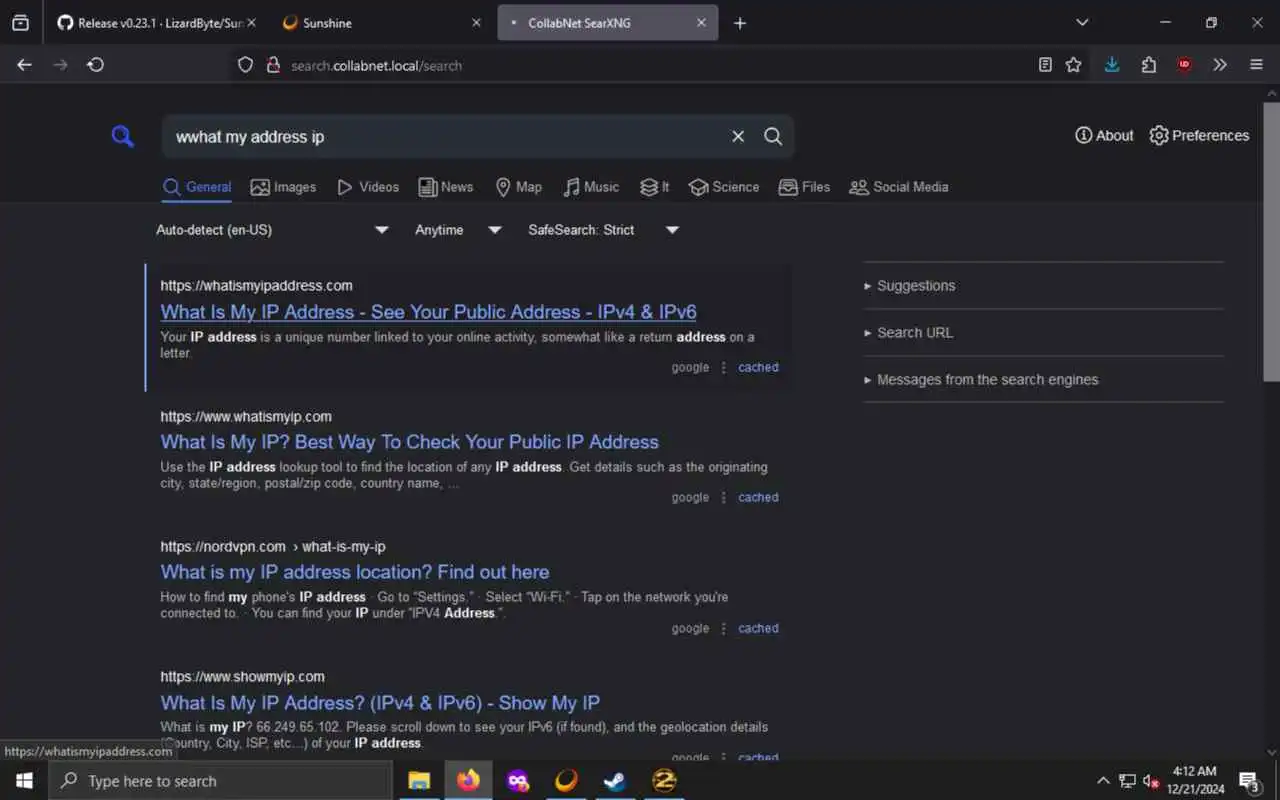Open the About page
The image size is (1280, 800).
coord(1104,135)
